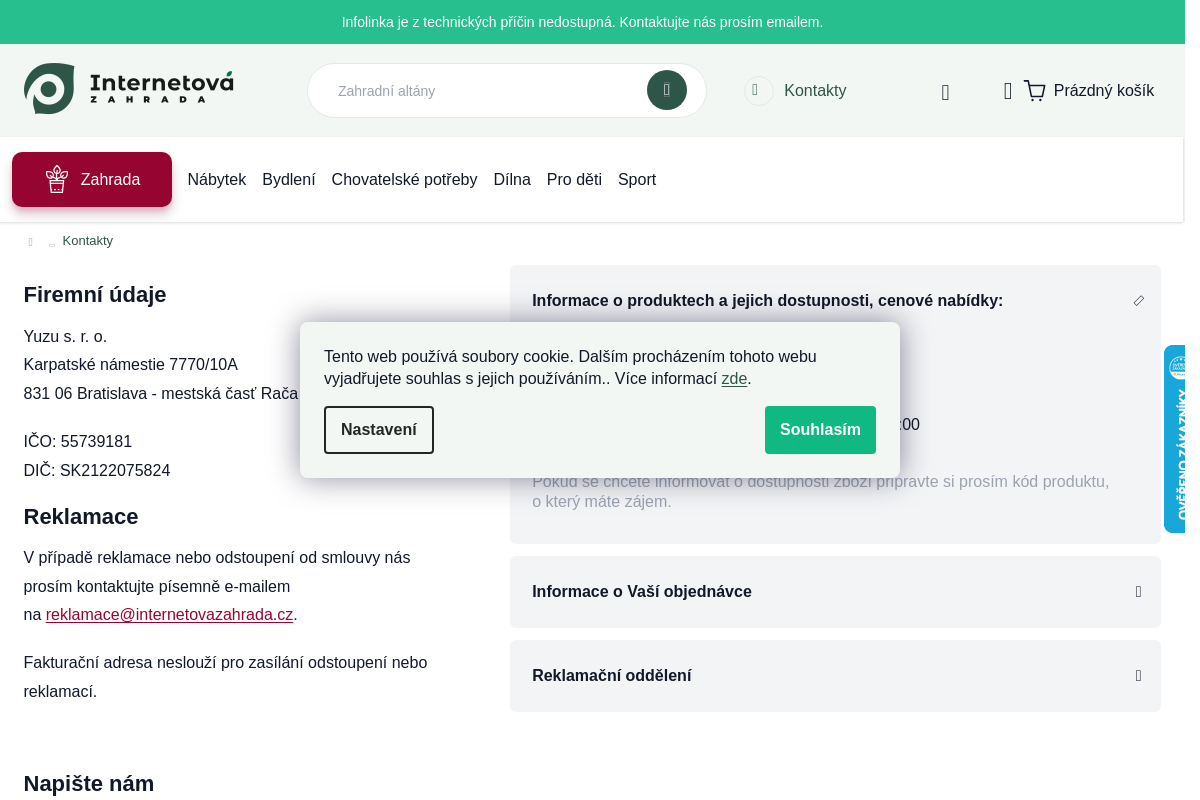Click the Yuzu s. r. o. company name
This screenshot has height=800, width=1200.
coord(65,337)
